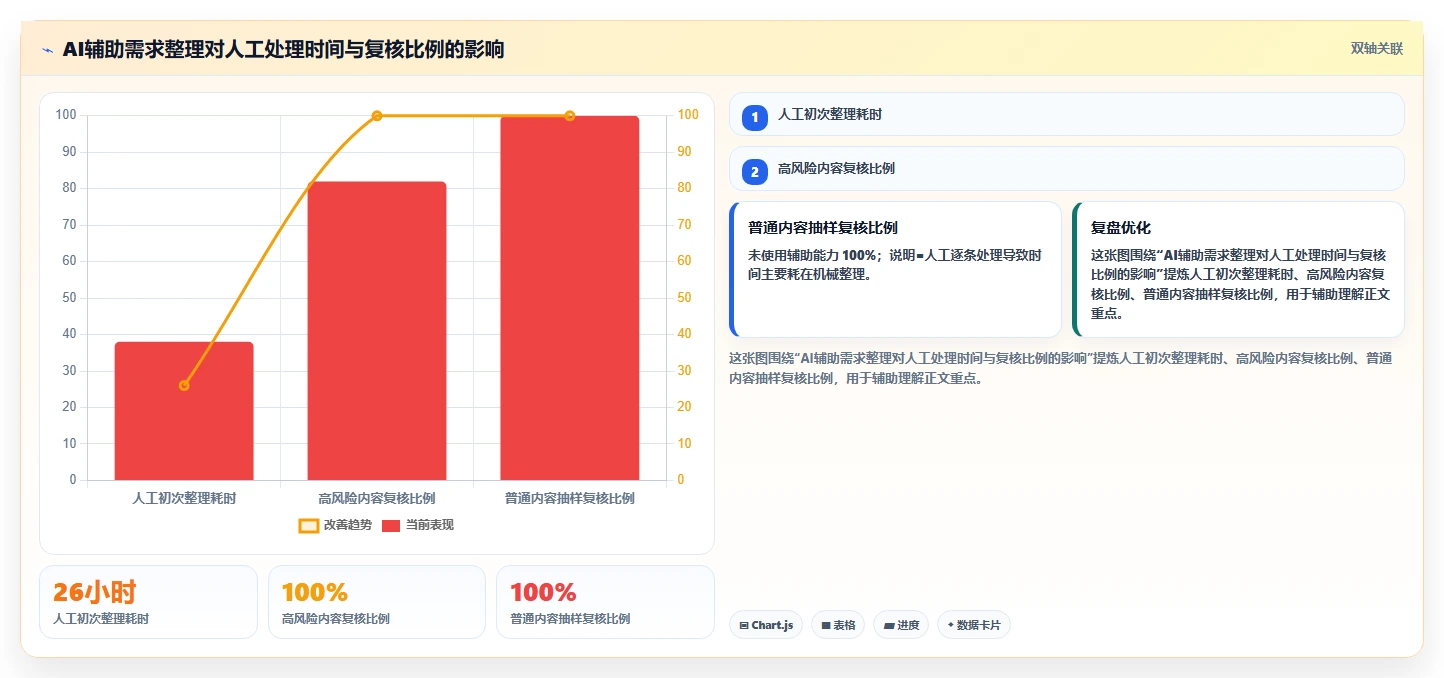This screenshot has height=678, width=1444.
Task: Click the orange 改善趋势 legend swatch
Action: pyautogui.click(x=309, y=525)
